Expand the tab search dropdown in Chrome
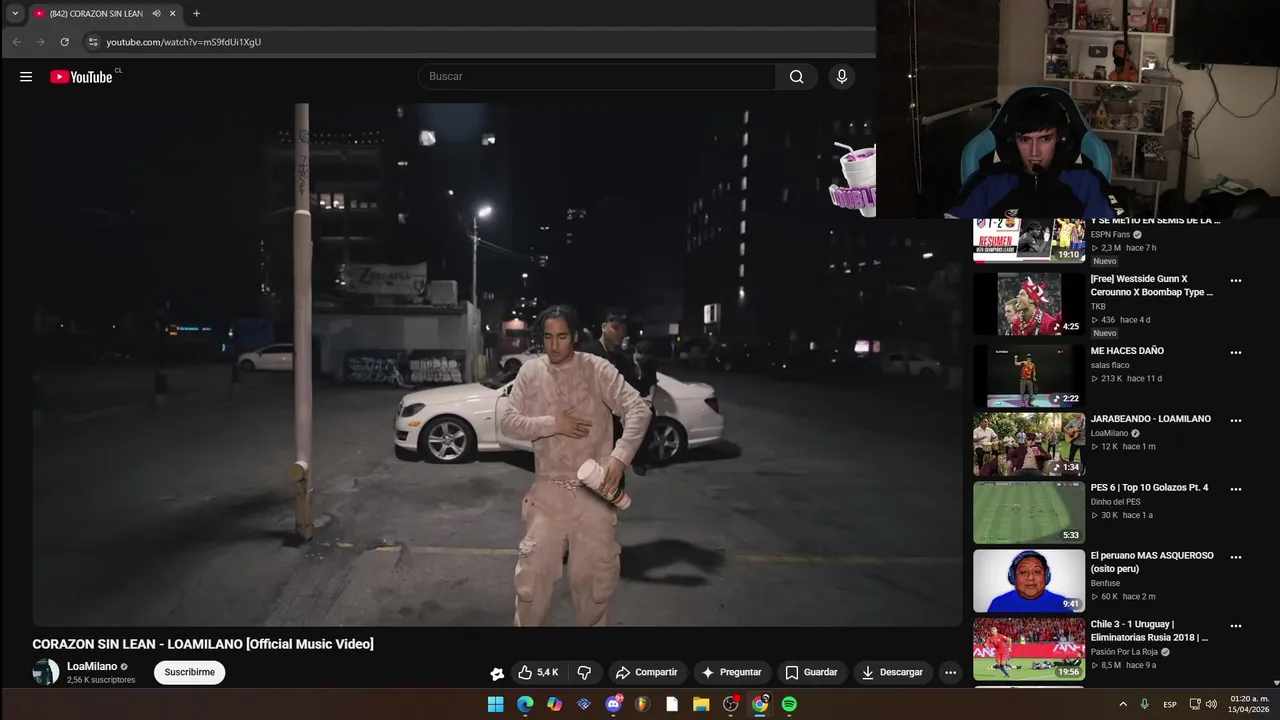This screenshot has width=1280, height=720. click(15, 13)
